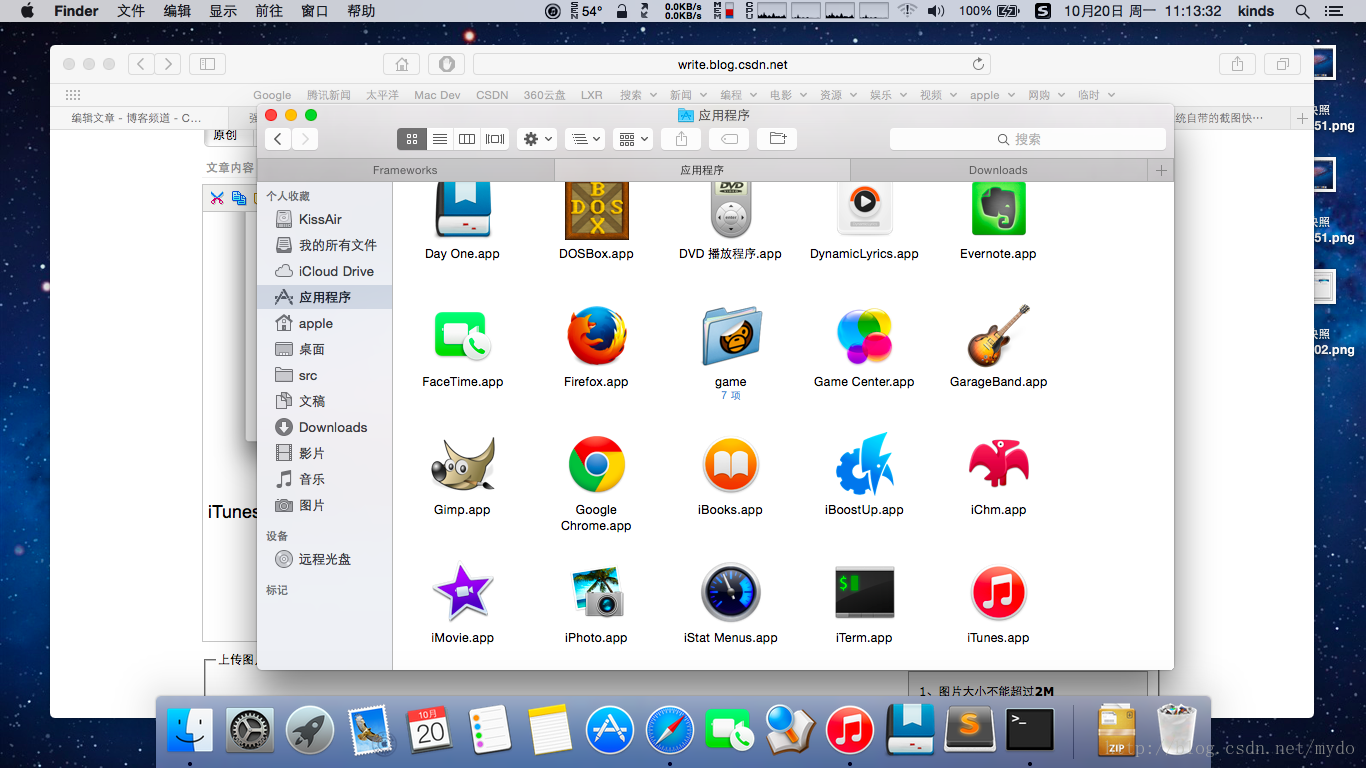Screen dimensions: 1366x768
Task: Switch to Frameworks tab in Finder
Action: click(405, 170)
